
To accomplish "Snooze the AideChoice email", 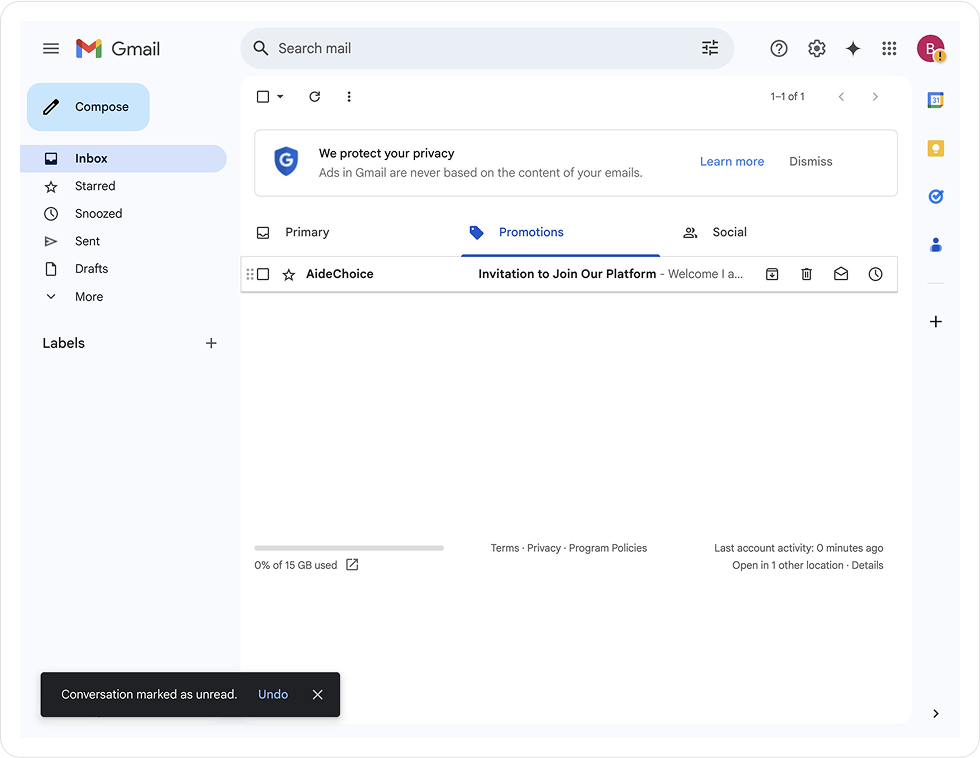I will (x=875, y=274).
